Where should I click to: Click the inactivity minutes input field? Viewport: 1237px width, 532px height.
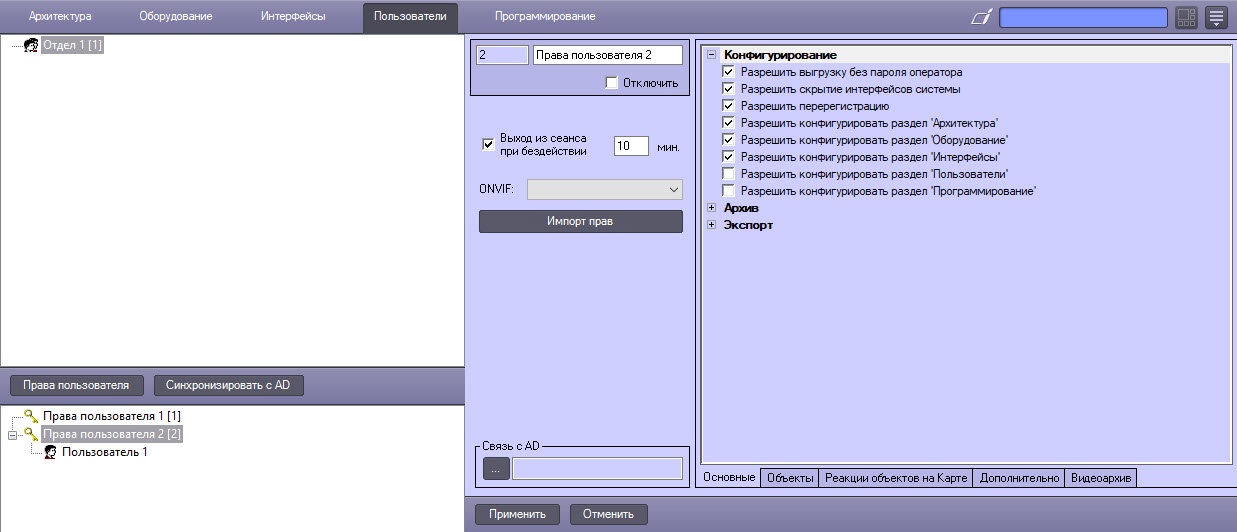[x=630, y=145]
